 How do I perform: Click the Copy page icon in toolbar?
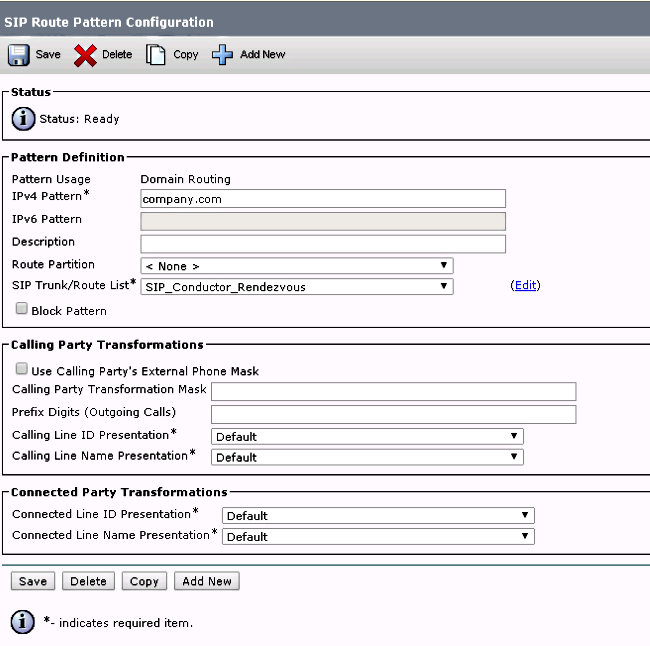pyautogui.click(x=155, y=55)
